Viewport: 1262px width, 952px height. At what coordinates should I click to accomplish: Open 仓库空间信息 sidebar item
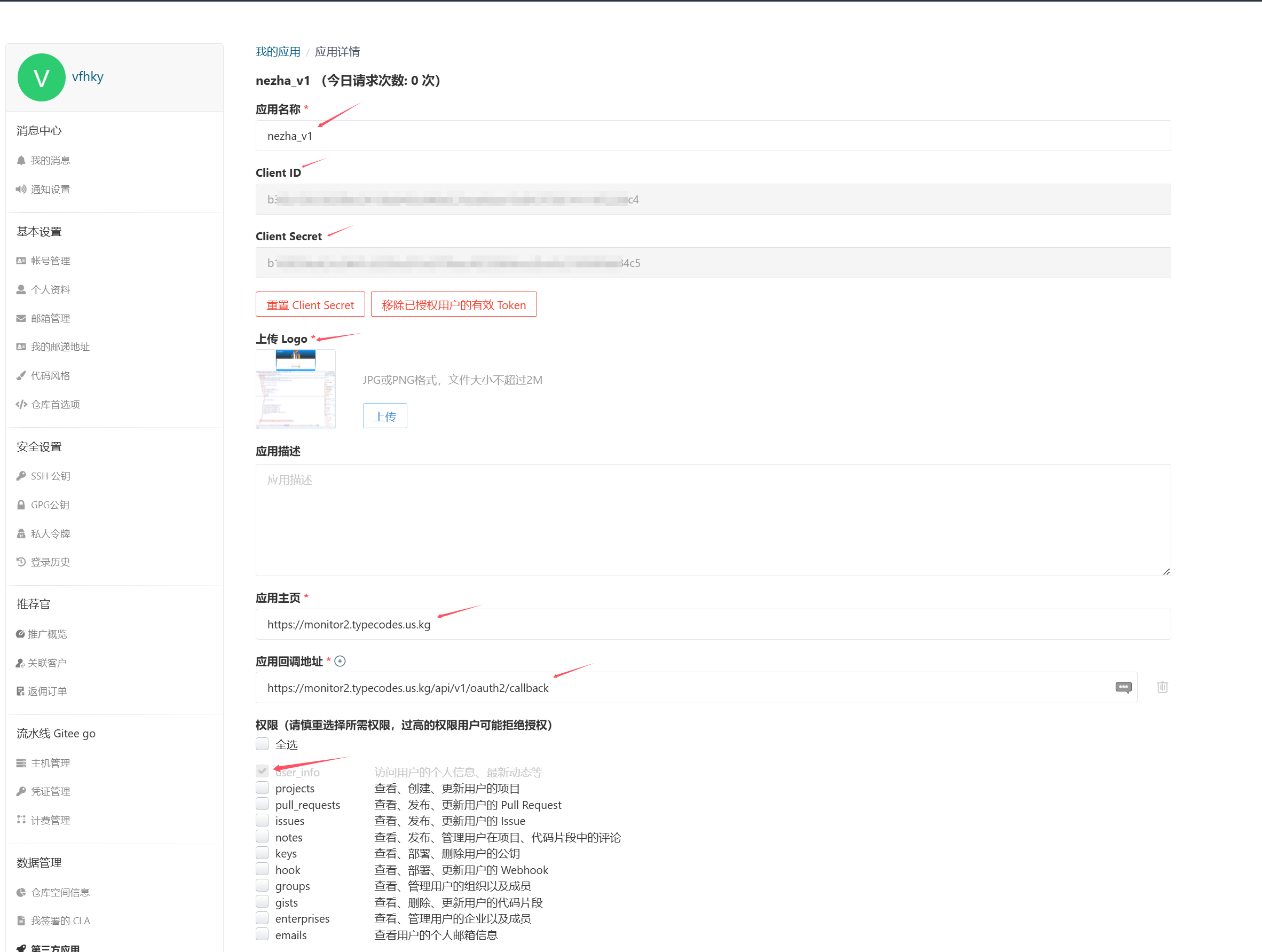pyautogui.click(x=60, y=893)
